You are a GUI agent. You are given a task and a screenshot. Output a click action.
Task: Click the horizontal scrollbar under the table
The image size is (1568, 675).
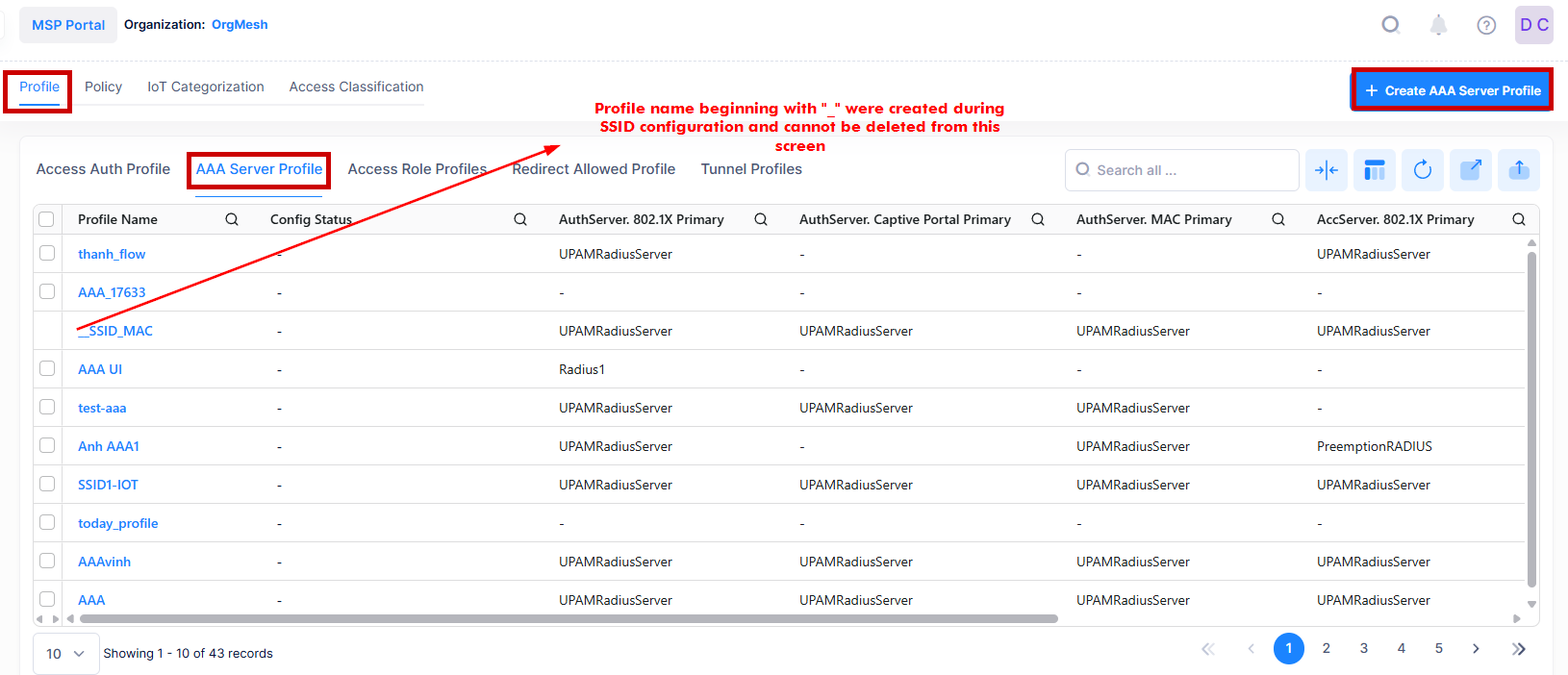(x=568, y=619)
